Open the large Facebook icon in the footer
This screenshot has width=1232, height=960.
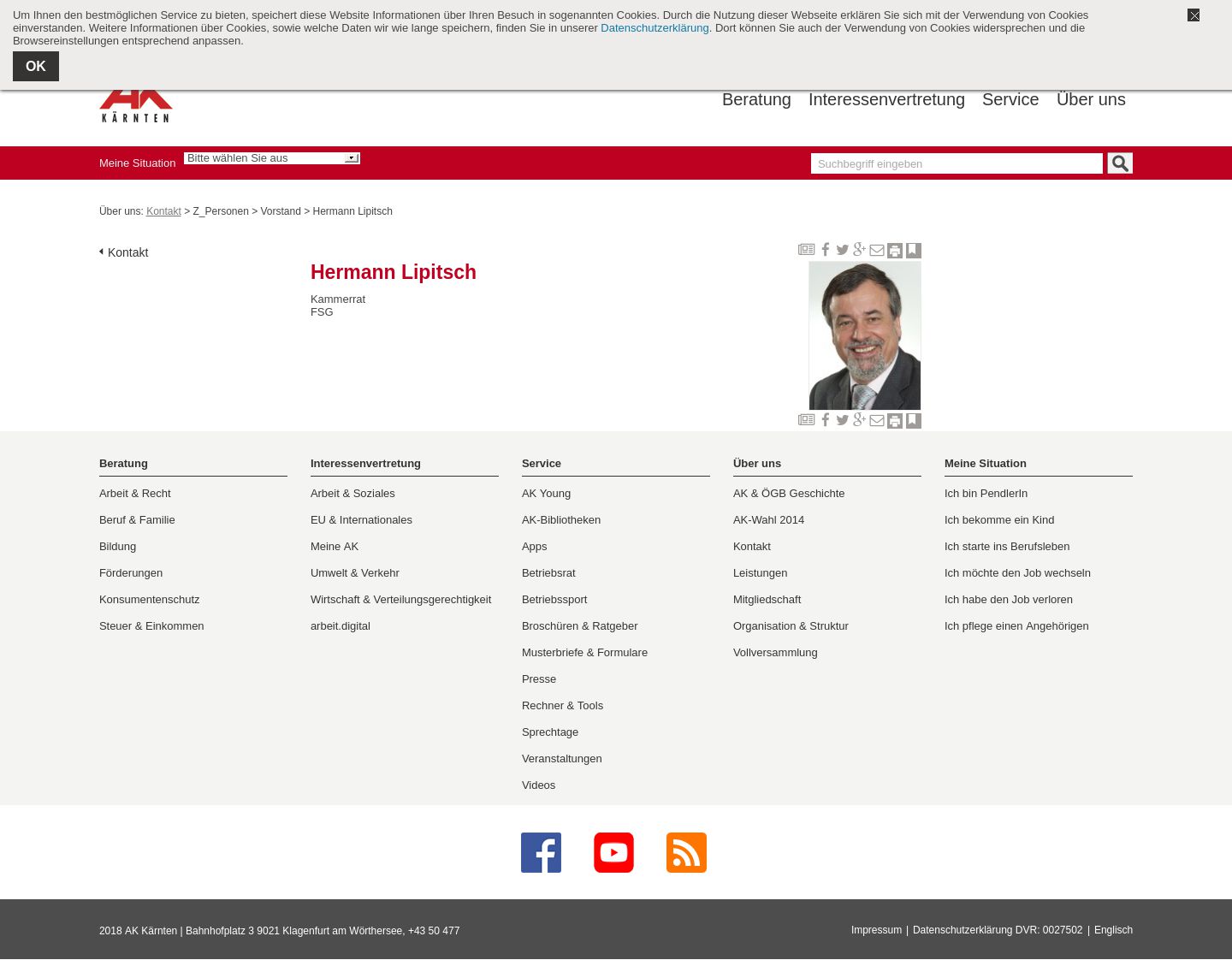pyautogui.click(x=541, y=853)
